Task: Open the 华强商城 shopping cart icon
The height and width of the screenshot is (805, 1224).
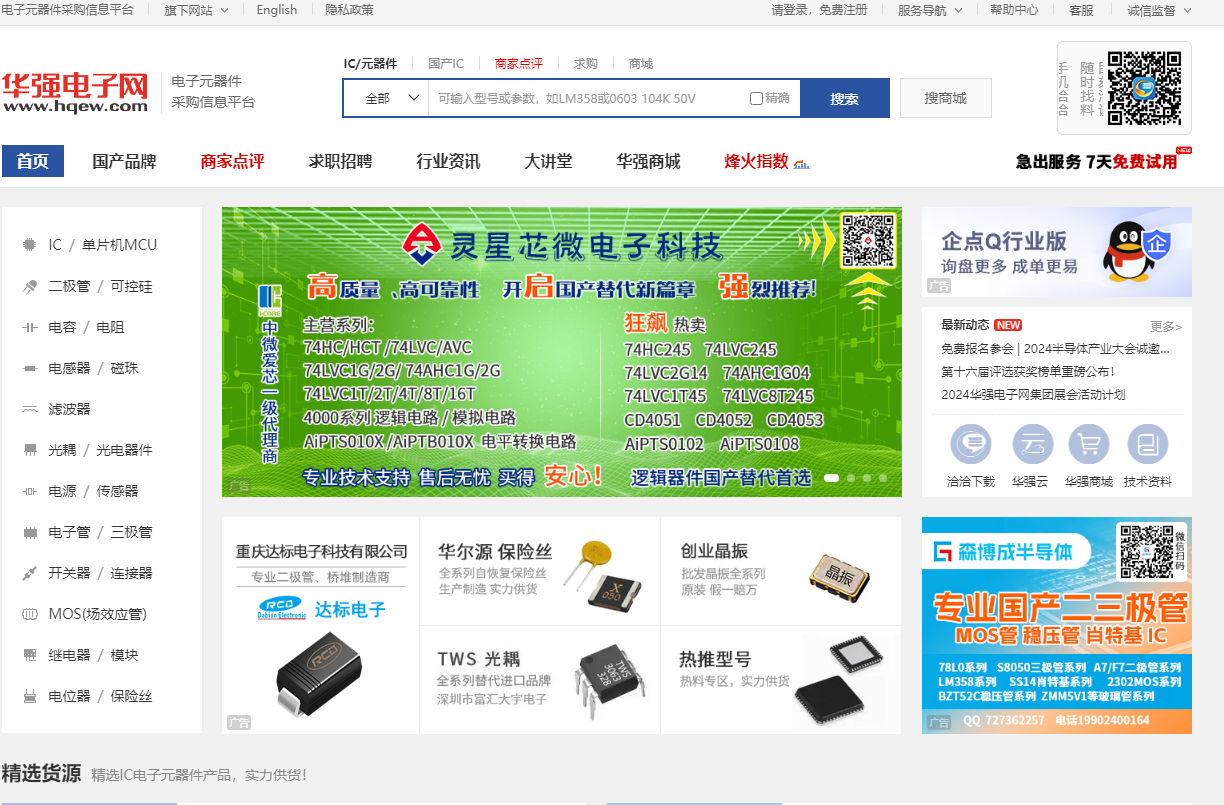Action: point(1089,445)
